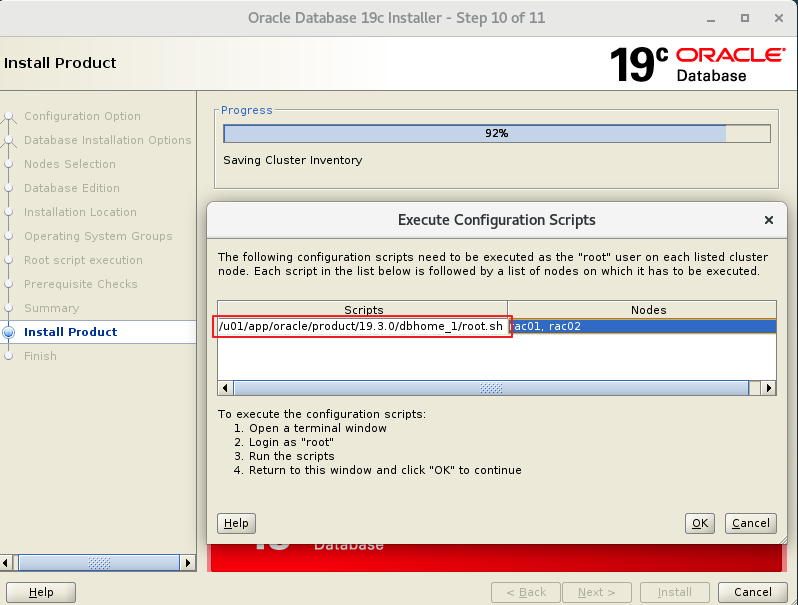Close the Execute Configuration Scripts dialog with X
The image size is (798, 605).
(768, 220)
